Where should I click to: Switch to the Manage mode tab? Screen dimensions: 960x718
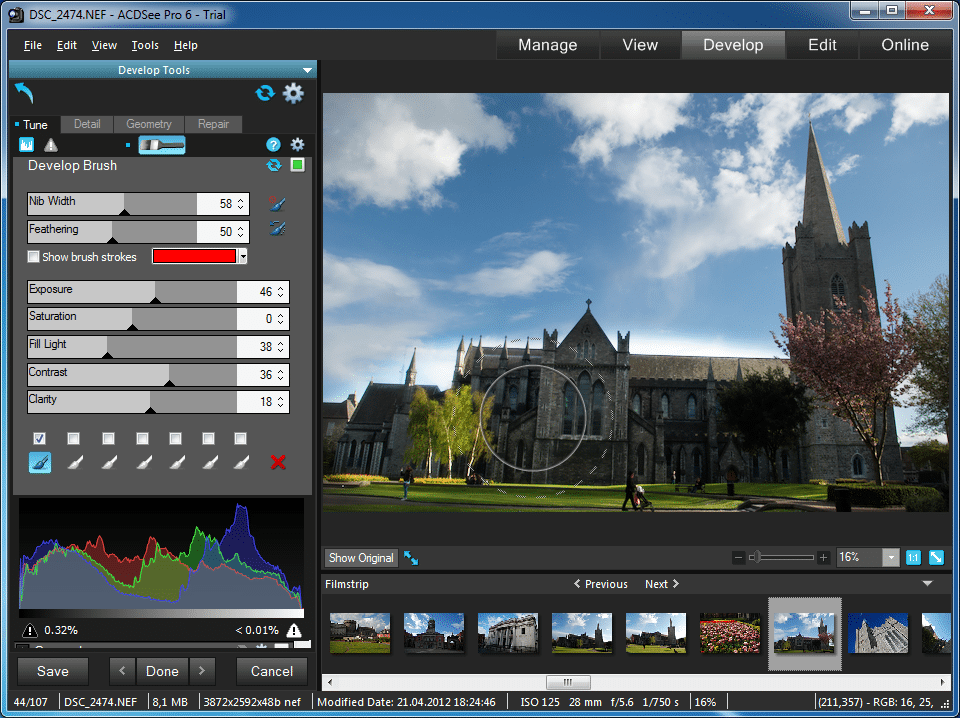(547, 45)
